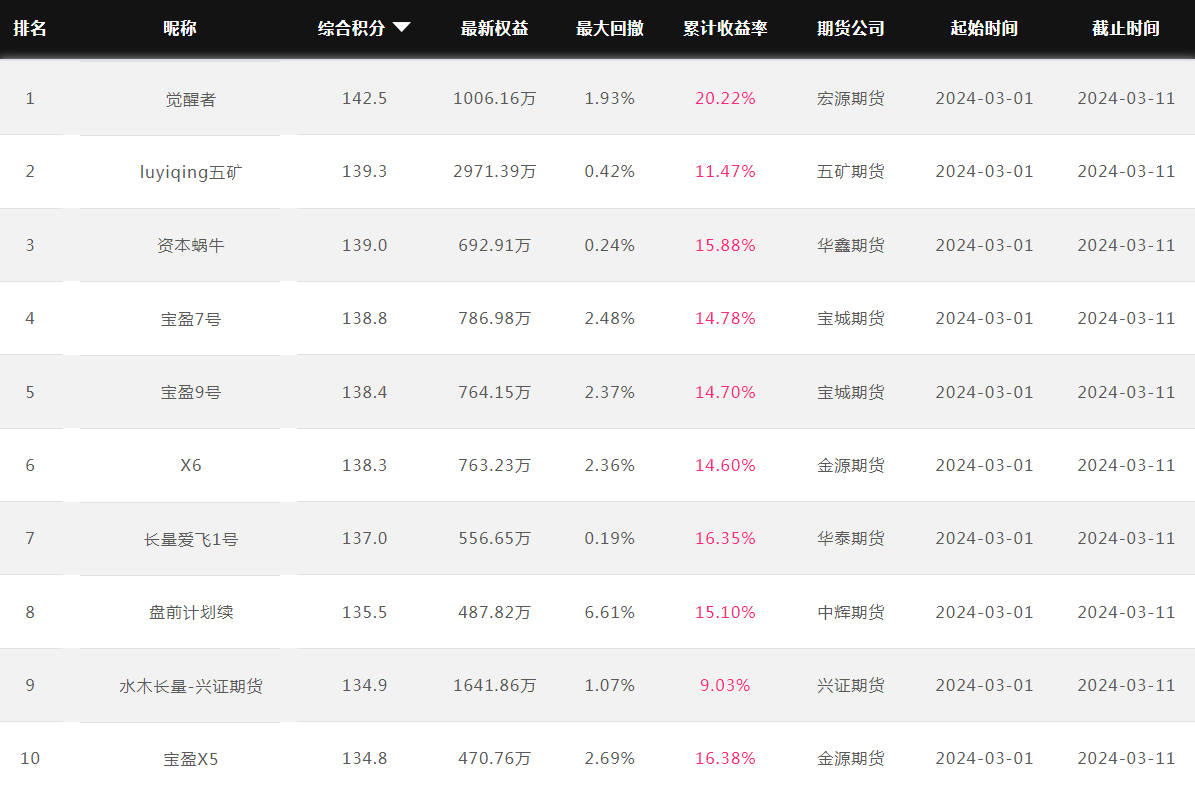Select the drawdown value 0.19%
The image size is (1195, 793).
[x=610, y=539]
